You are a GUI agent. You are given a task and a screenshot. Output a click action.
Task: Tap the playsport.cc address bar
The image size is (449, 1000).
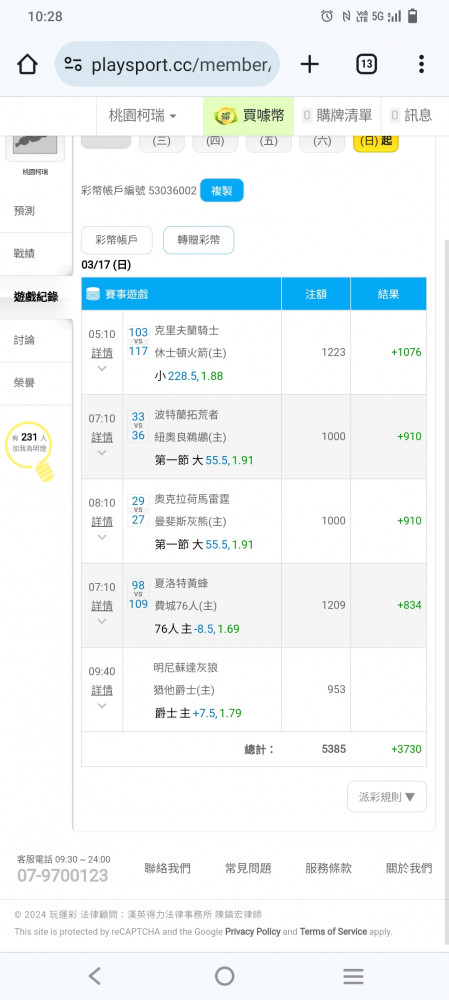coord(167,64)
